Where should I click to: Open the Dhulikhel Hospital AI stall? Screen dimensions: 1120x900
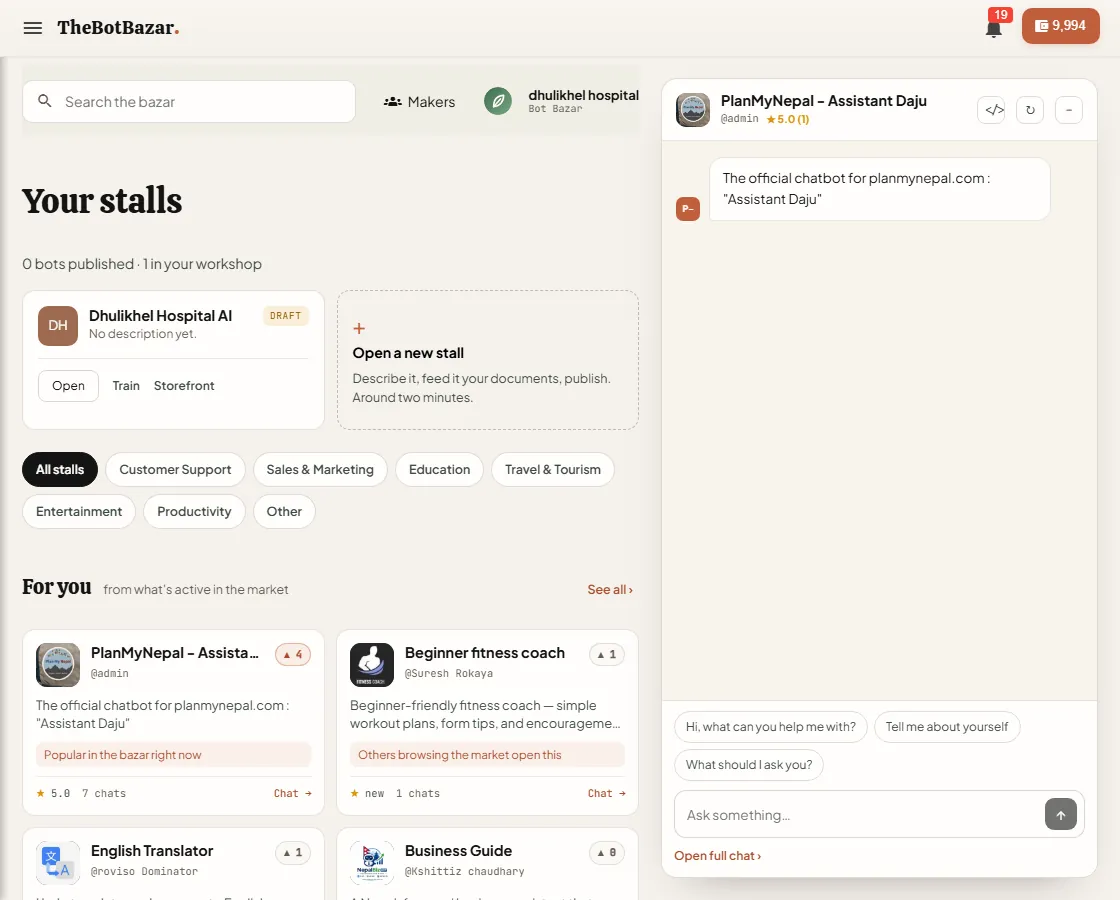(69, 386)
